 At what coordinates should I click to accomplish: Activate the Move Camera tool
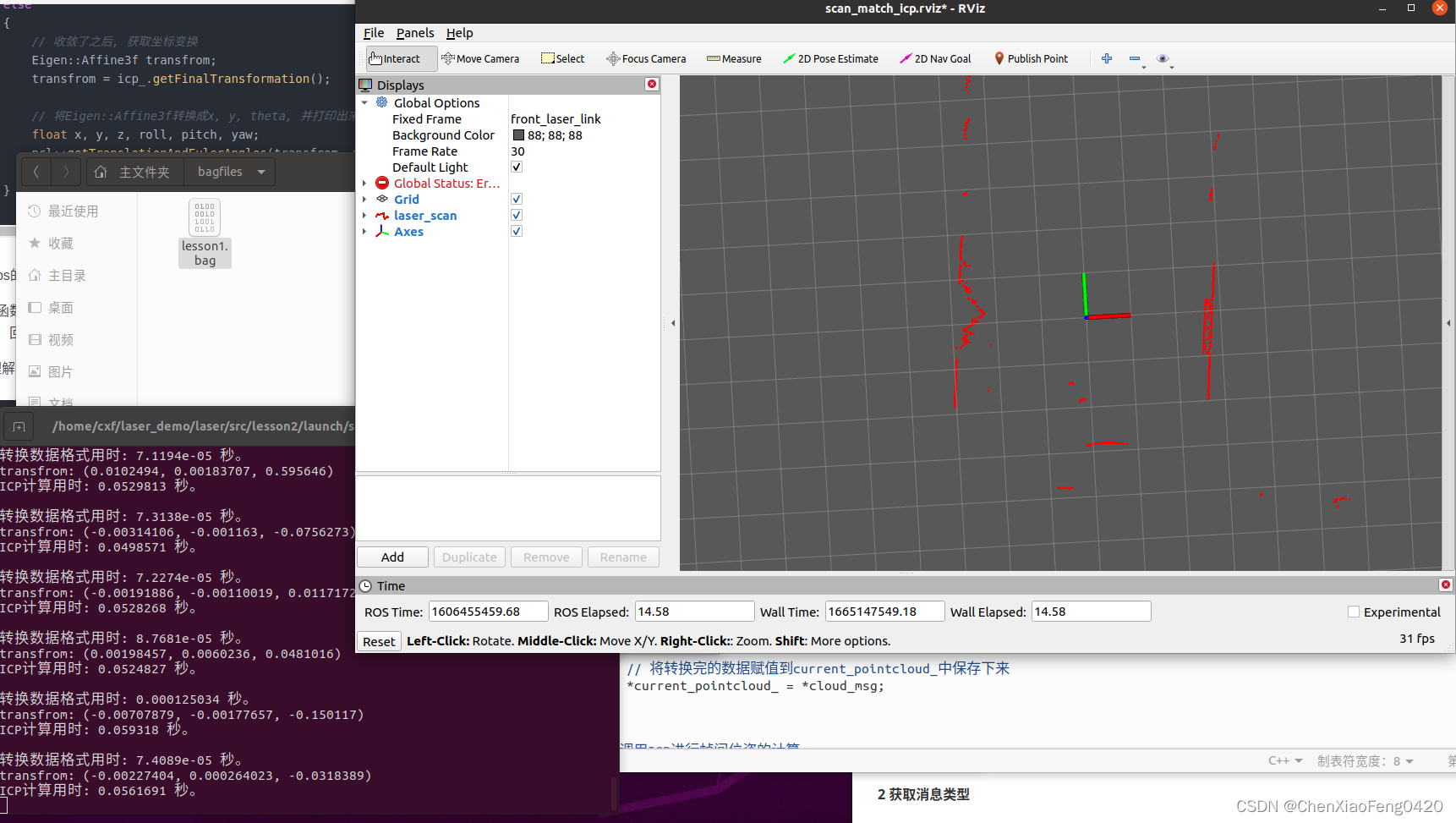coord(480,58)
